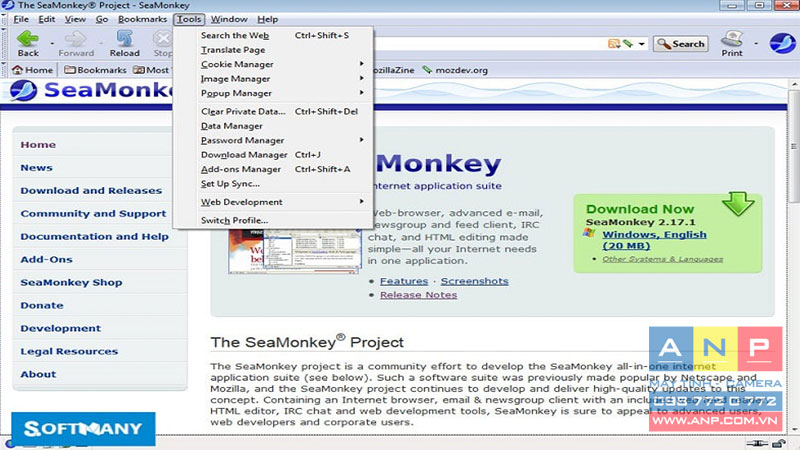Viewport: 800px width, 450px height.
Task: Open the Screenshots link
Action: click(x=474, y=281)
